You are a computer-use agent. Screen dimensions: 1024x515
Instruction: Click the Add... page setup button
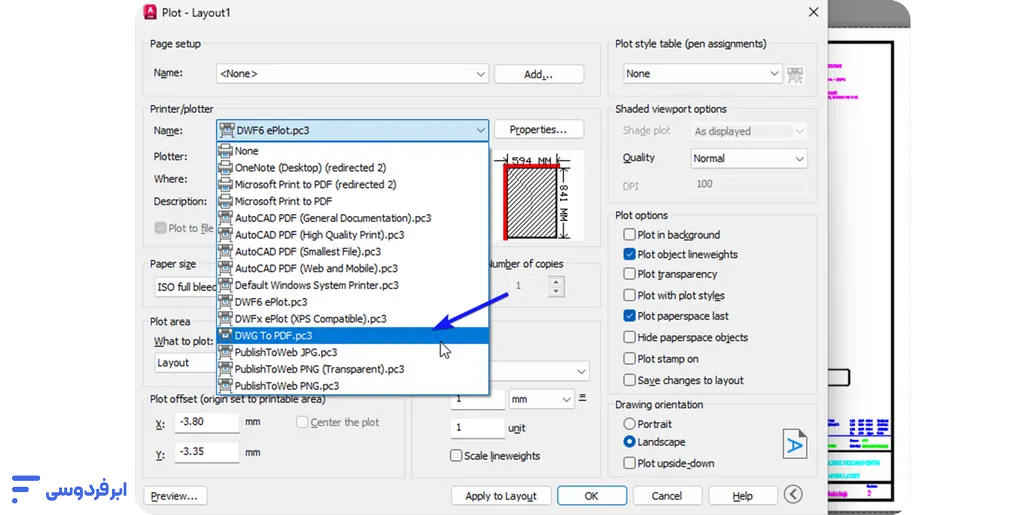click(539, 74)
